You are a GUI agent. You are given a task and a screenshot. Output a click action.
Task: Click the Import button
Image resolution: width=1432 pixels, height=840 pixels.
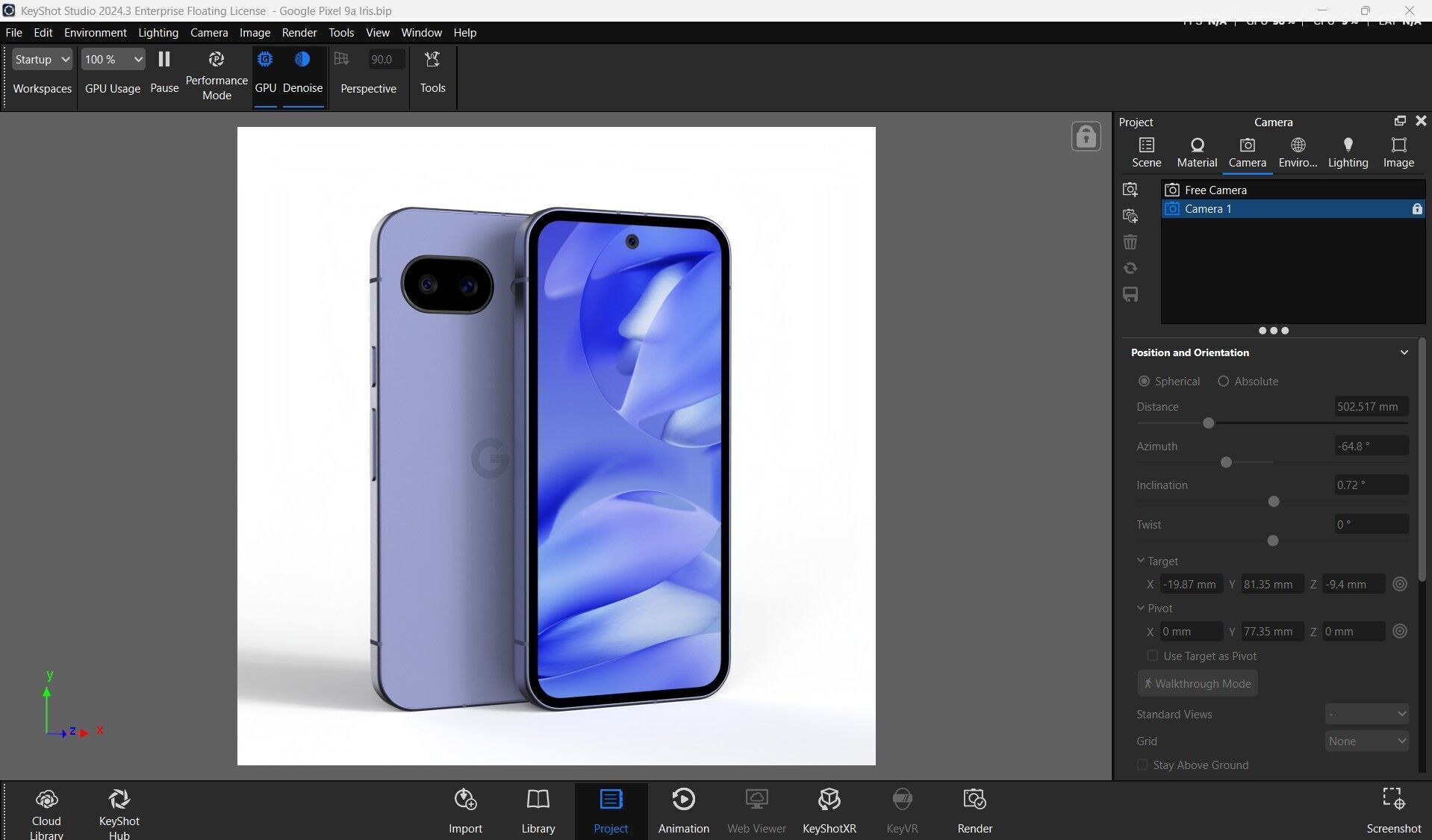coord(465,811)
